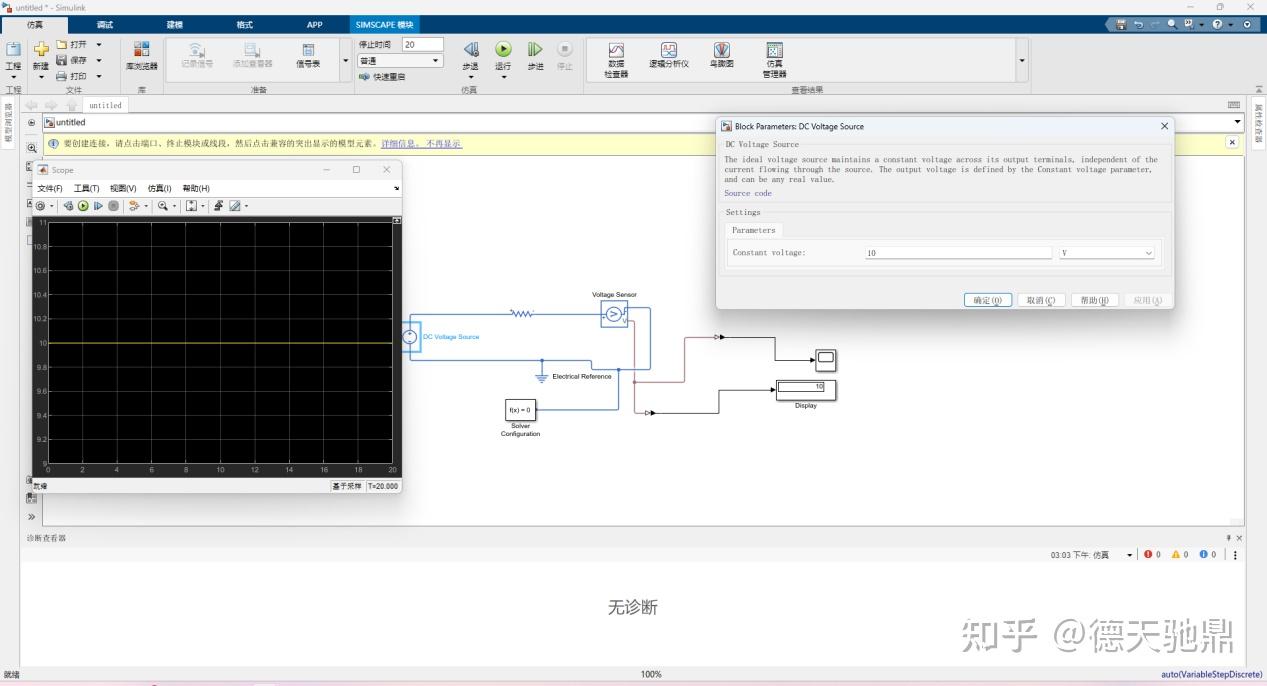Select the zoom tool in the Scope toolbar
This screenshot has width=1267, height=686.
coord(164,206)
